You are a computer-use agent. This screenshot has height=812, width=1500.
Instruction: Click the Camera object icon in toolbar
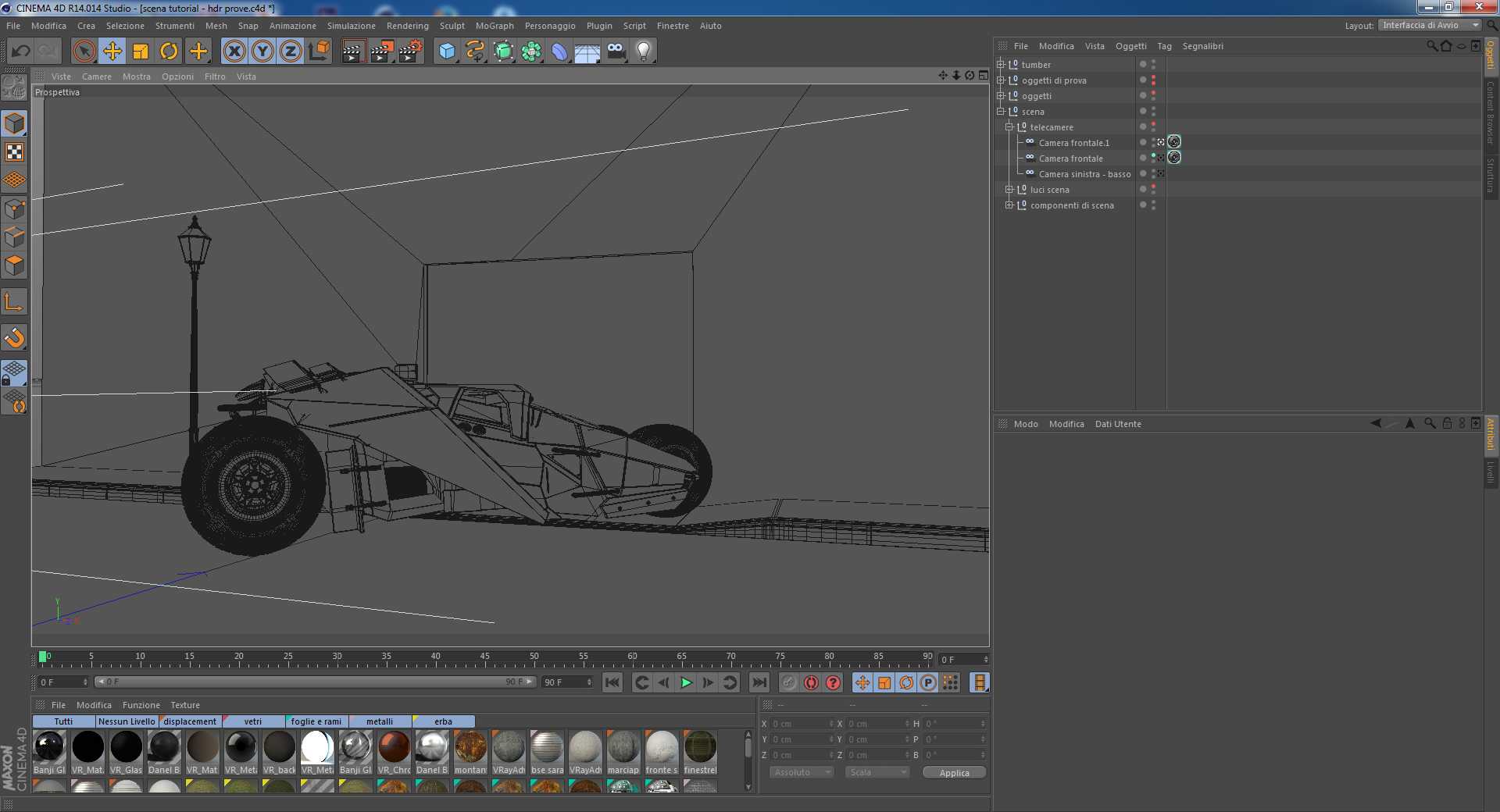[616, 52]
